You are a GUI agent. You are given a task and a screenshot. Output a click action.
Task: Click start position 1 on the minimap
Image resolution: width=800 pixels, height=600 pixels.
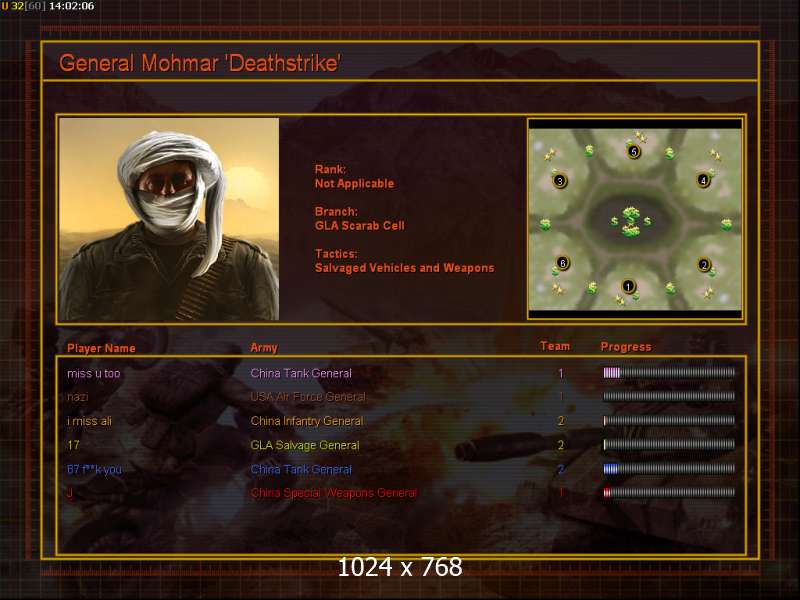tap(628, 286)
